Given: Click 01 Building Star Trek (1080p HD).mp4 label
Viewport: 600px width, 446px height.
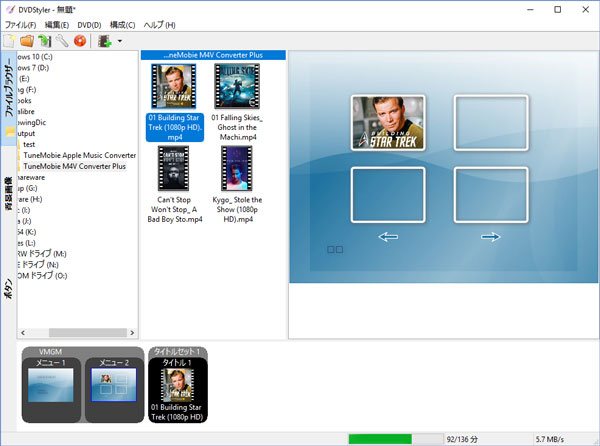Looking at the screenshot, I should pos(175,127).
